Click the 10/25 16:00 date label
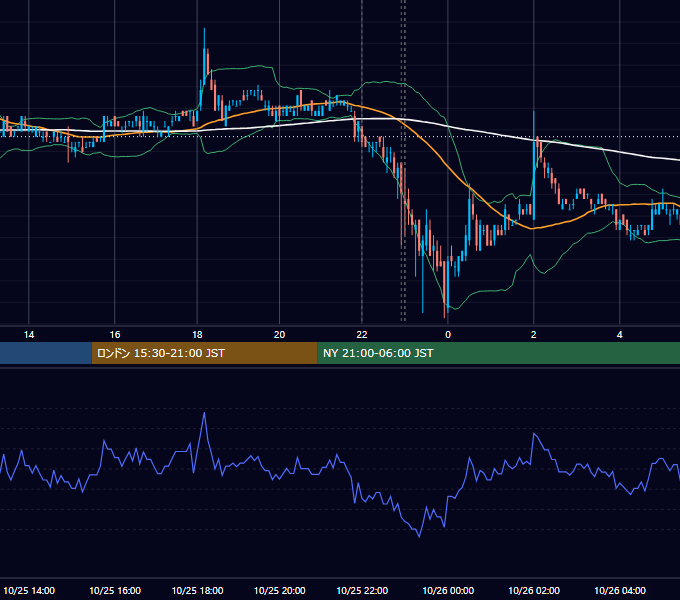The image size is (680, 600). [x=115, y=590]
